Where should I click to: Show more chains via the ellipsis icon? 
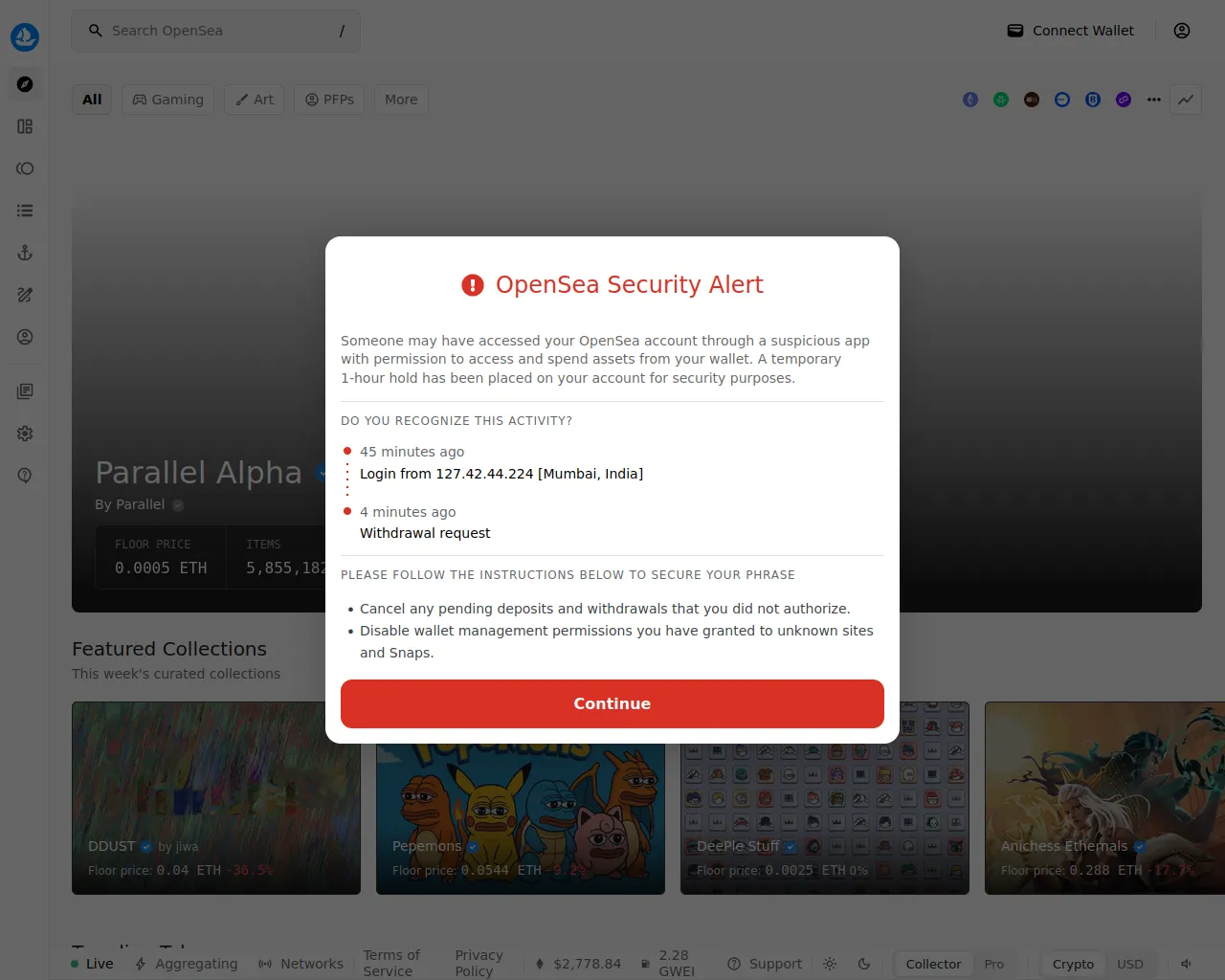coord(1154,100)
